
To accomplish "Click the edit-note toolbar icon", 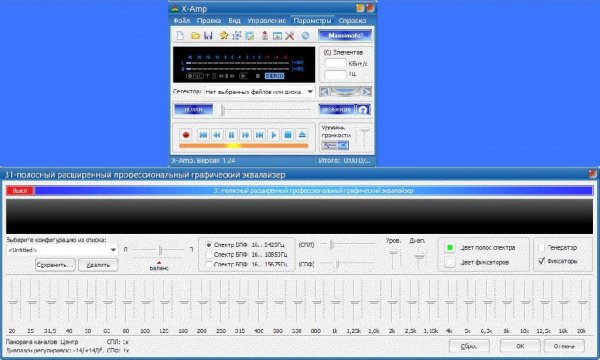I will pyautogui.click(x=249, y=36).
